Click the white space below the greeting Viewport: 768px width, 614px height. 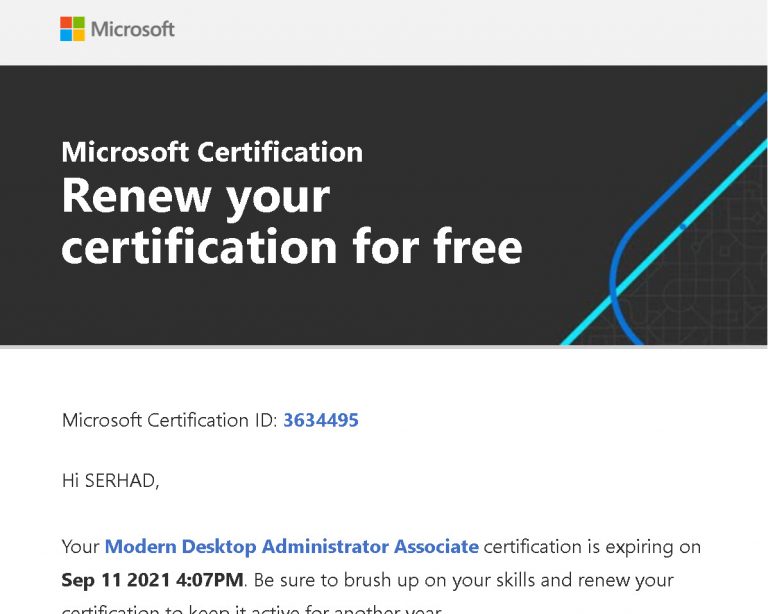(400, 512)
